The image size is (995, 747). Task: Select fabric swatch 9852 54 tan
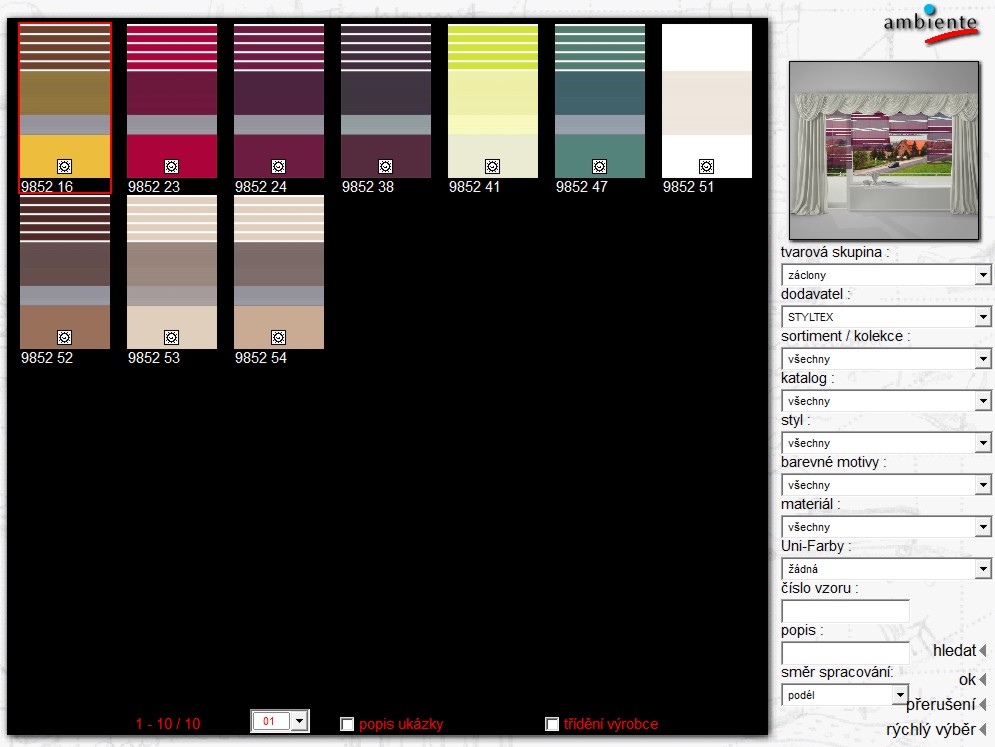pyautogui.click(x=279, y=272)
